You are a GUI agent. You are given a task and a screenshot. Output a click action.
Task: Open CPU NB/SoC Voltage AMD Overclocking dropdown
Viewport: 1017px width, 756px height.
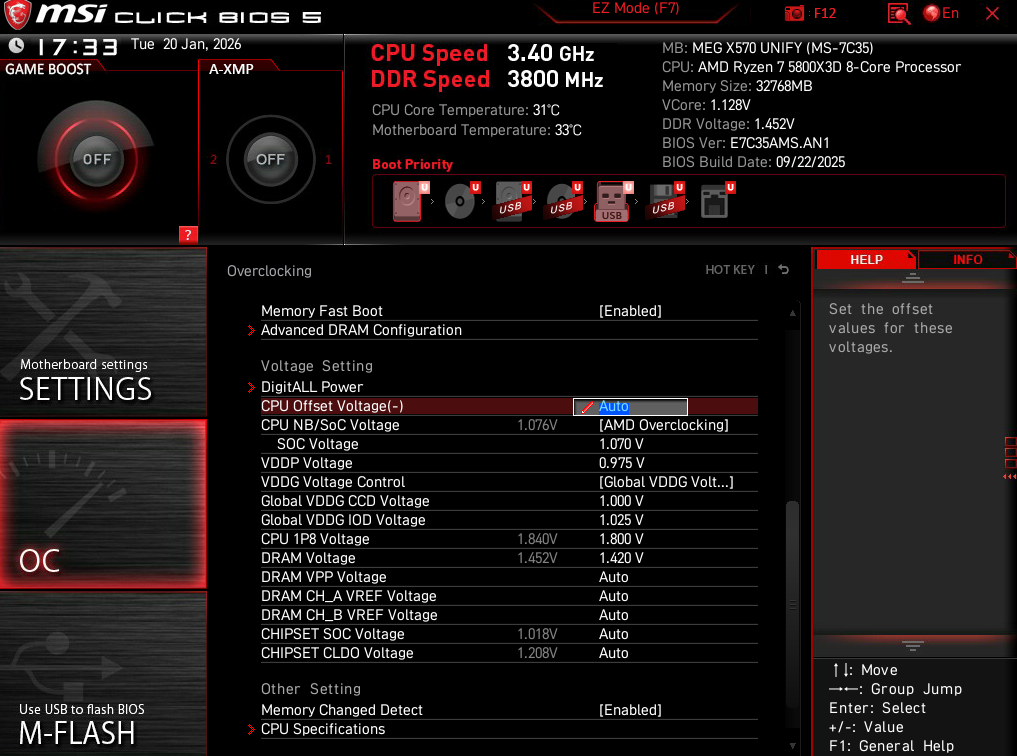click(664, 425)
